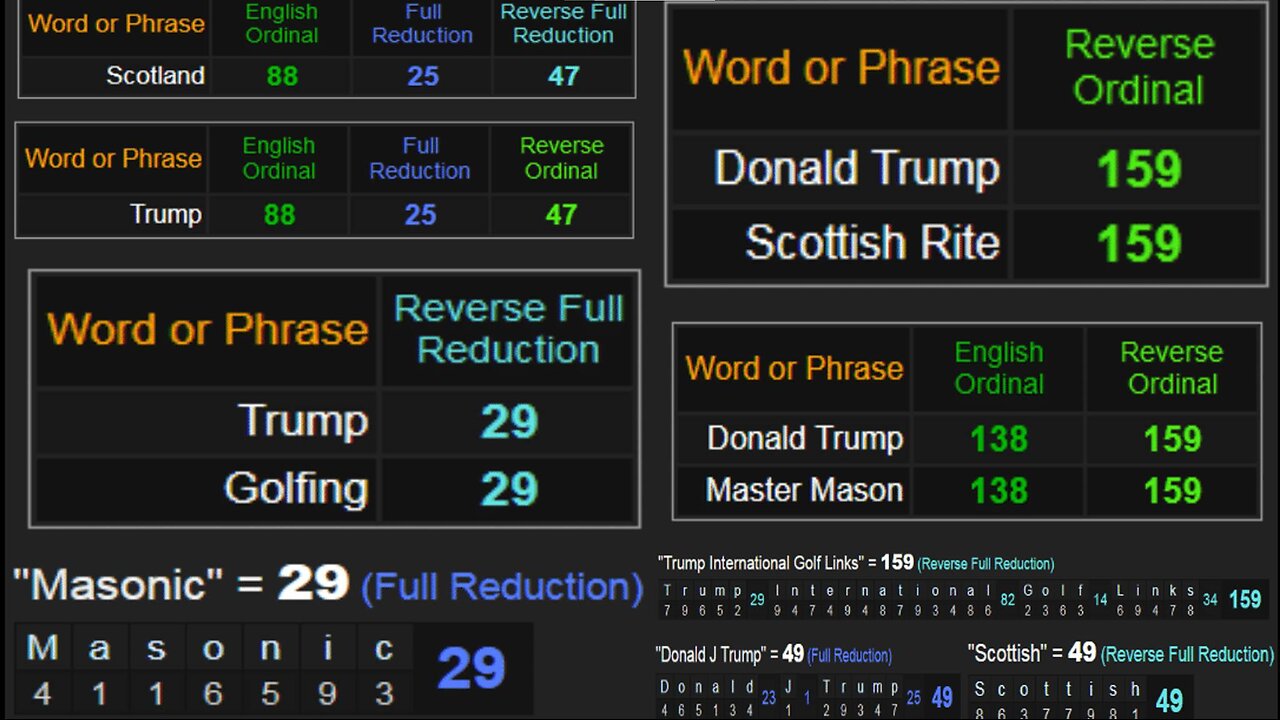Select the value 47 in the Trump row
This screenshot has width=1280, height=720.
561,215
